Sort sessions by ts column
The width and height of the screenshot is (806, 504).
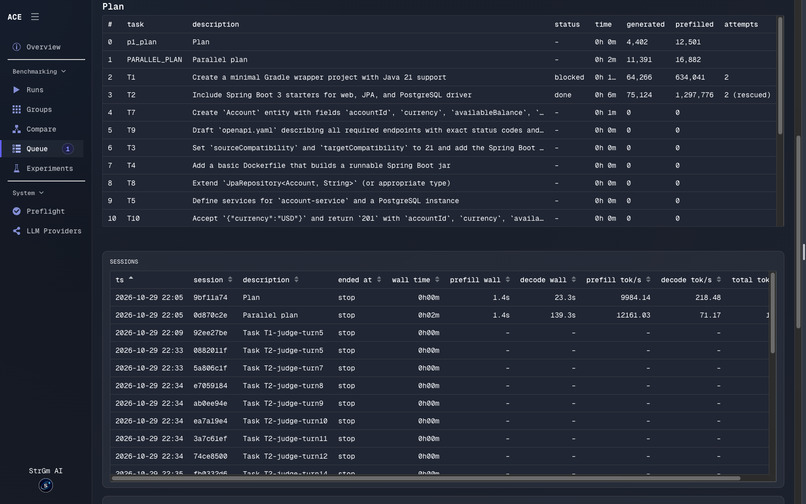(x=124, y=279)
